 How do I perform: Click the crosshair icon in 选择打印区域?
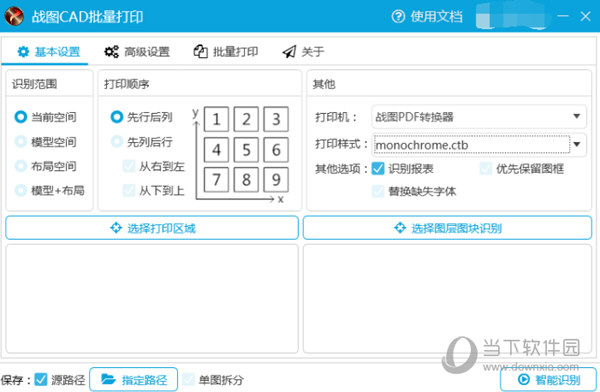click(116, 228)
